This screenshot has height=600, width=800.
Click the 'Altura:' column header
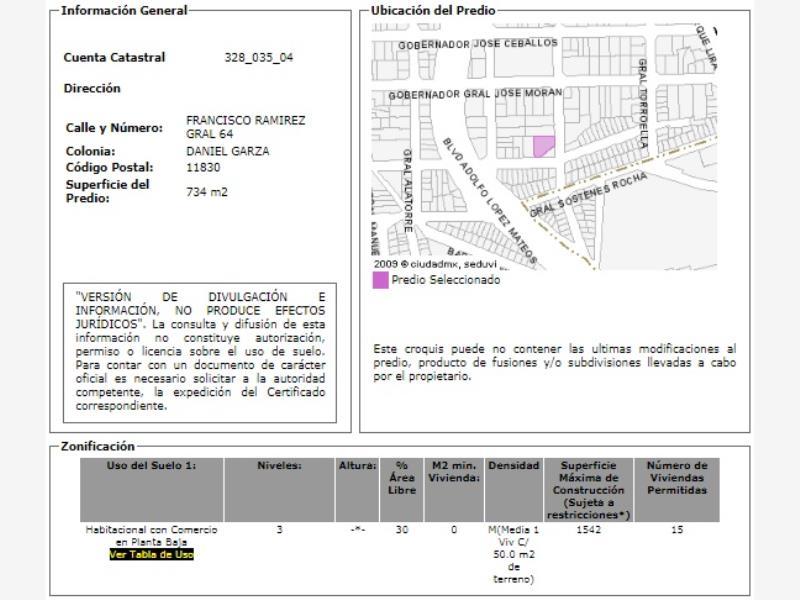(x=357, y=490)
